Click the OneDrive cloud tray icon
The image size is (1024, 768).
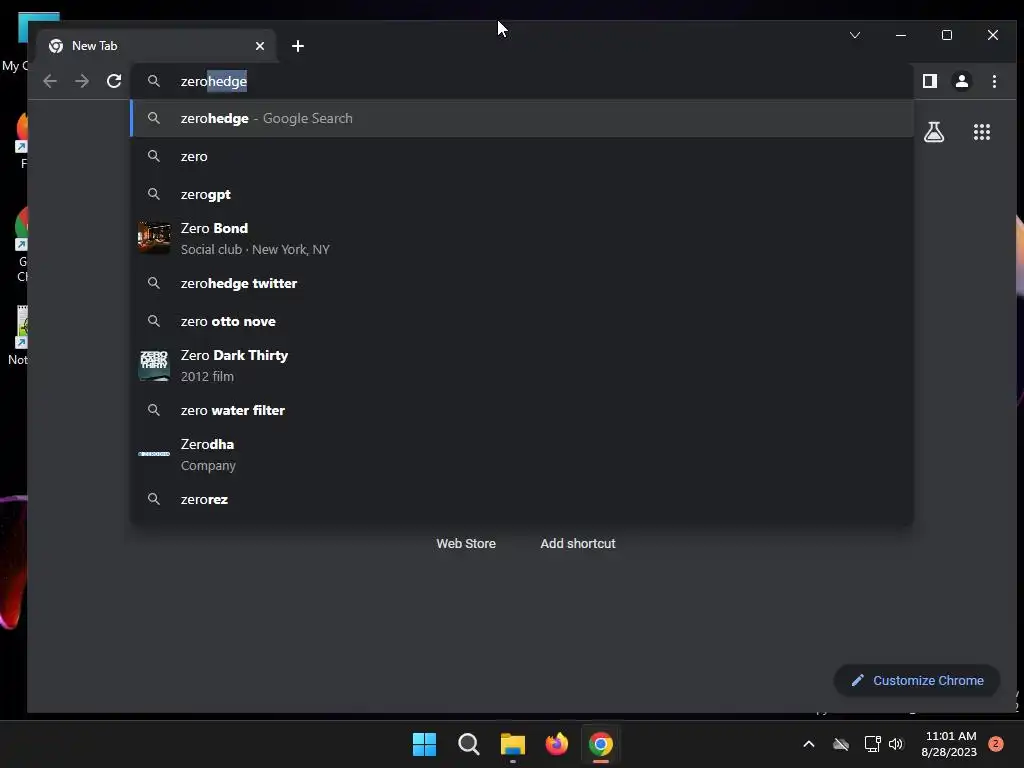(x=841, y=744)
